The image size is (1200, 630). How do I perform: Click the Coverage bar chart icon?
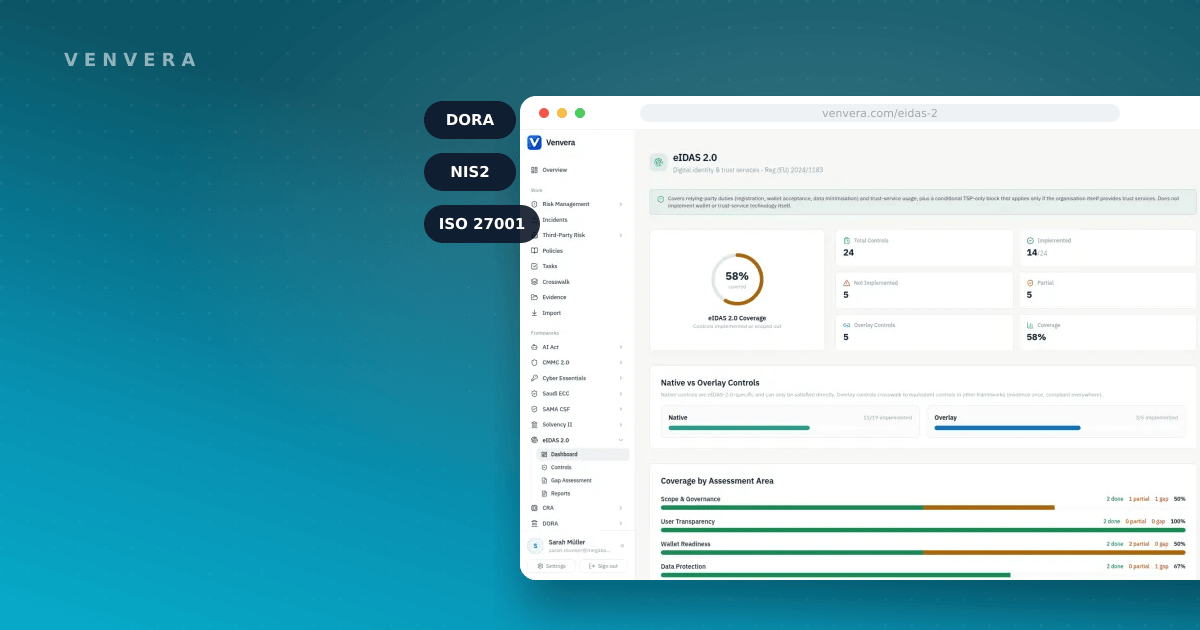click(x=1030, y=325)
